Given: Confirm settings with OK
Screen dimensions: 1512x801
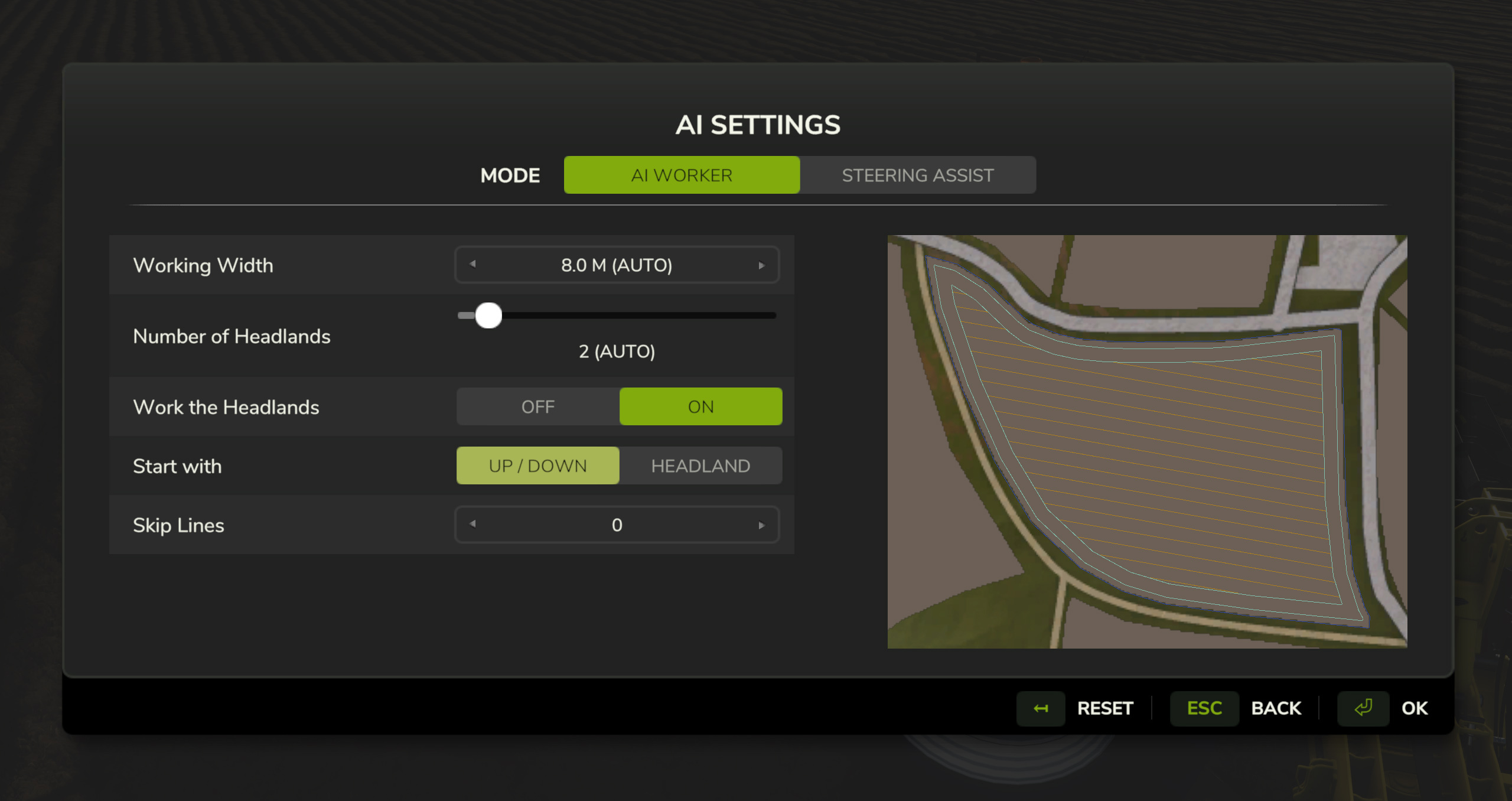Looking at the screenshot, I should point(1414,708).
